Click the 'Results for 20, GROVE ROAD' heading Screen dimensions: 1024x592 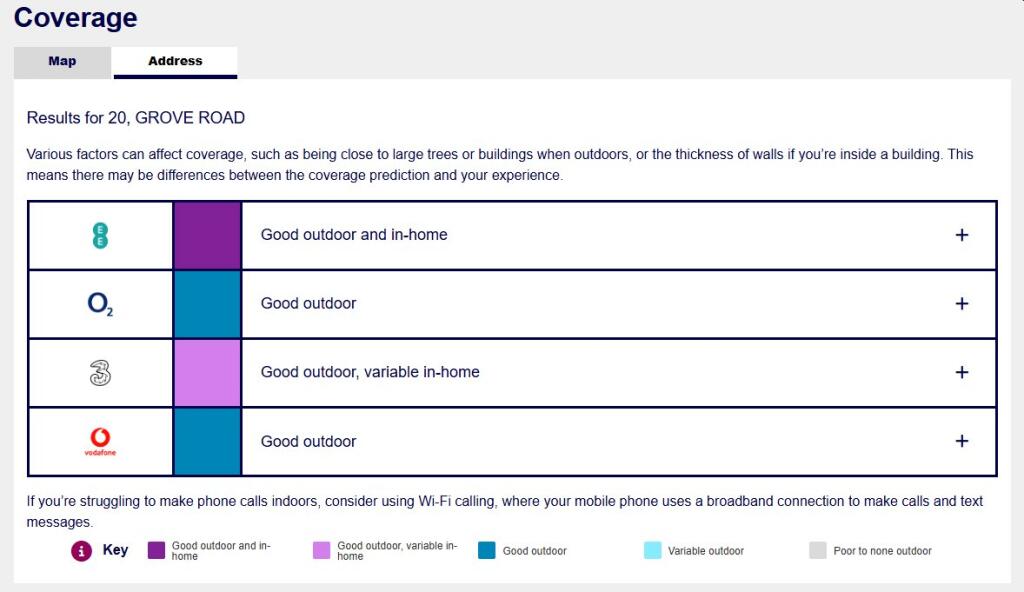(136, 118)
